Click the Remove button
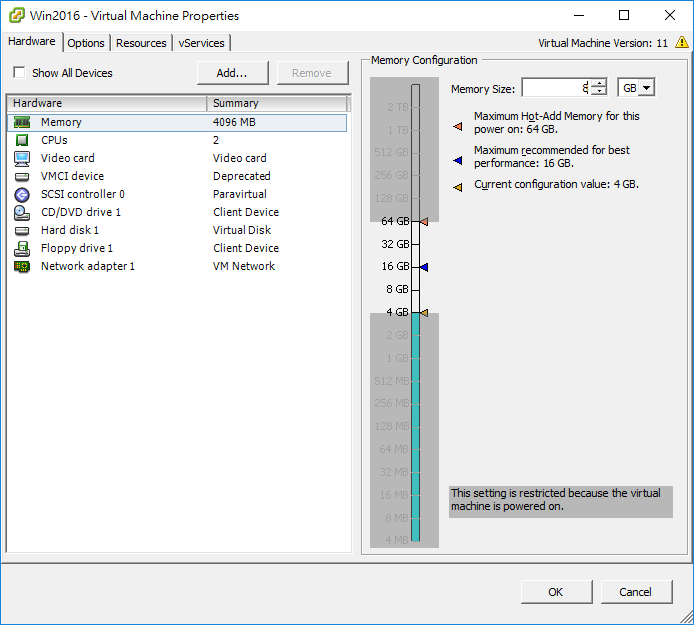Screen dimensions: 694x625 click(312, 73)
